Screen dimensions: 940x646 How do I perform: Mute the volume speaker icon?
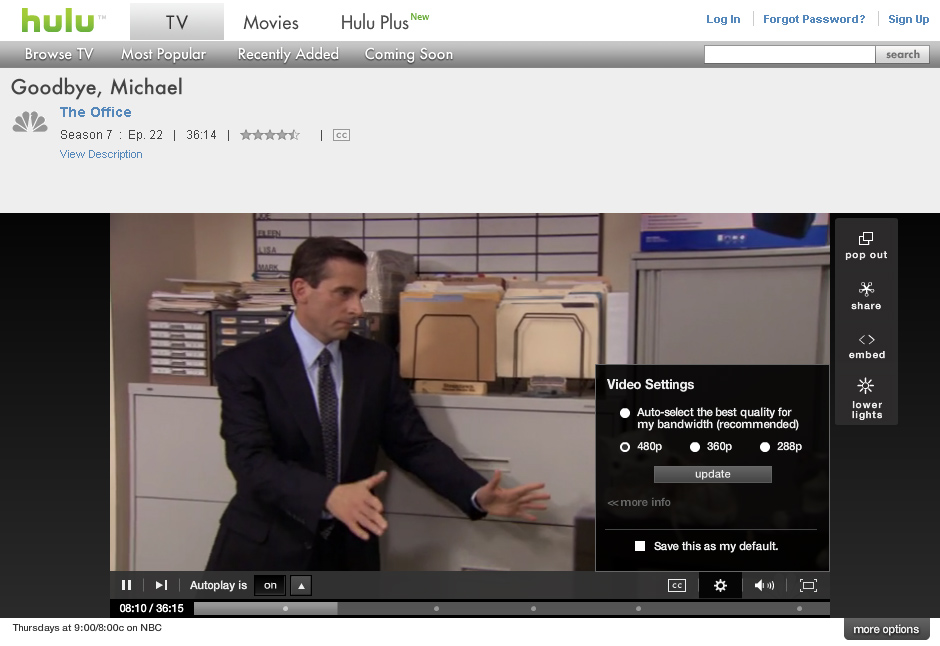763,585
